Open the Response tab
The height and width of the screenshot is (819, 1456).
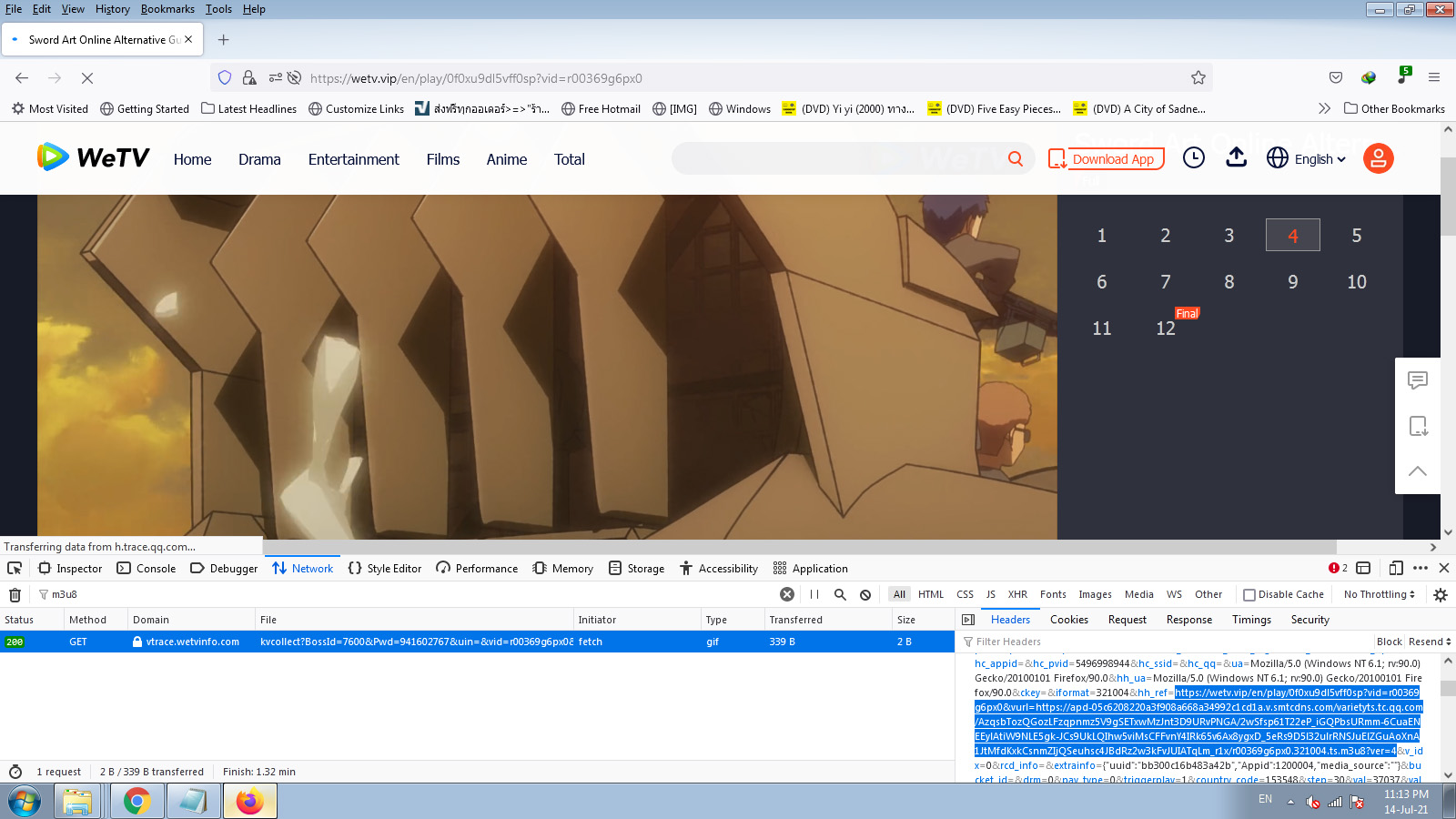pyautogui.click(x=1189, y=620)
